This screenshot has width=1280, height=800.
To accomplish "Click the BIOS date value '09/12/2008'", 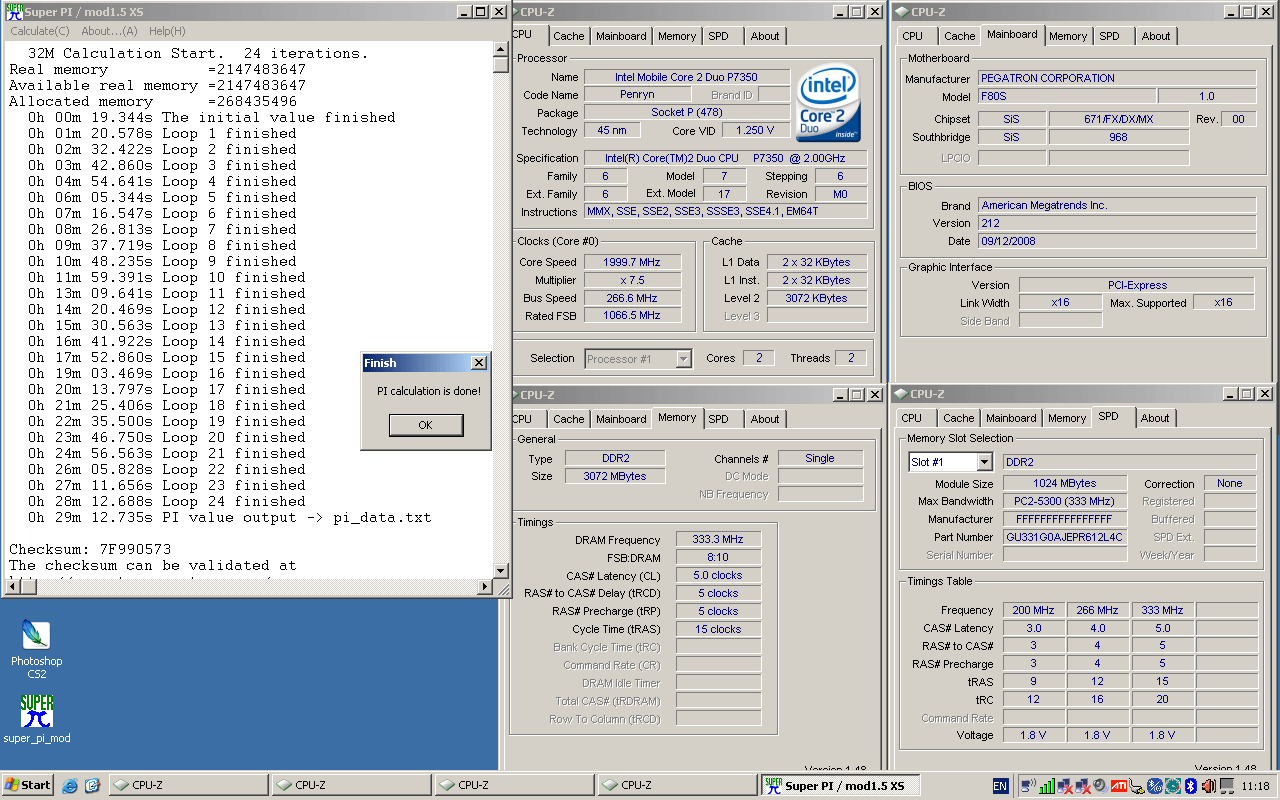I will pyautogui.click(x=1117, y=241).
